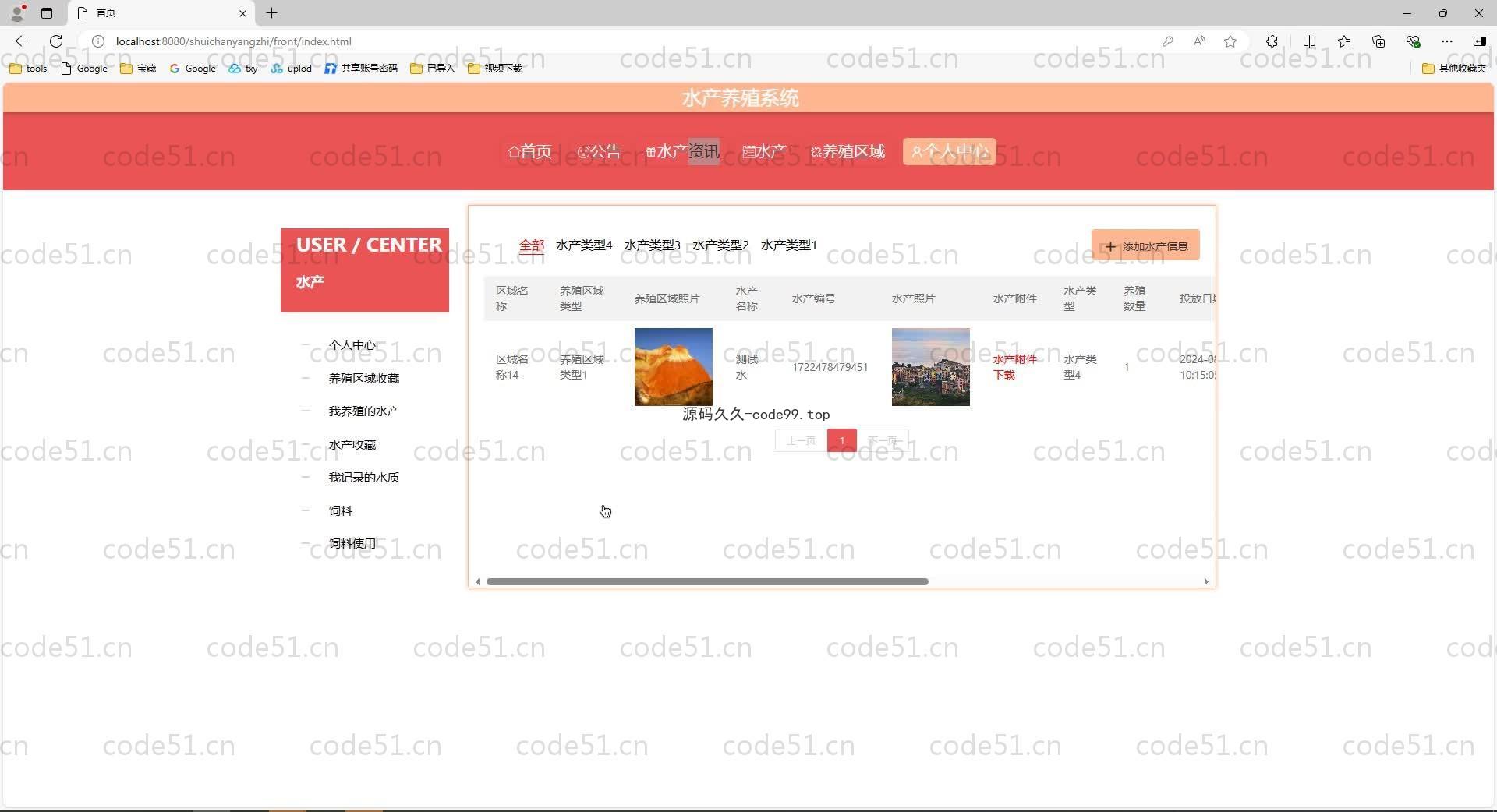Open 个人中心 in the sidebar
This screenshot has width=1497, height=812.
352,345
